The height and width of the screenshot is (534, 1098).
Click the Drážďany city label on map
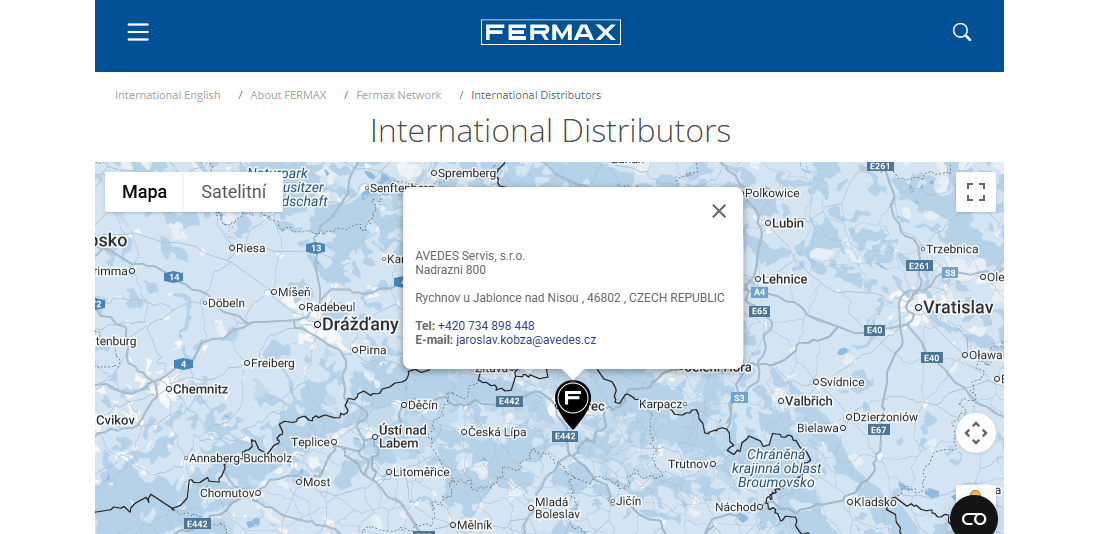tap(360, 325)
